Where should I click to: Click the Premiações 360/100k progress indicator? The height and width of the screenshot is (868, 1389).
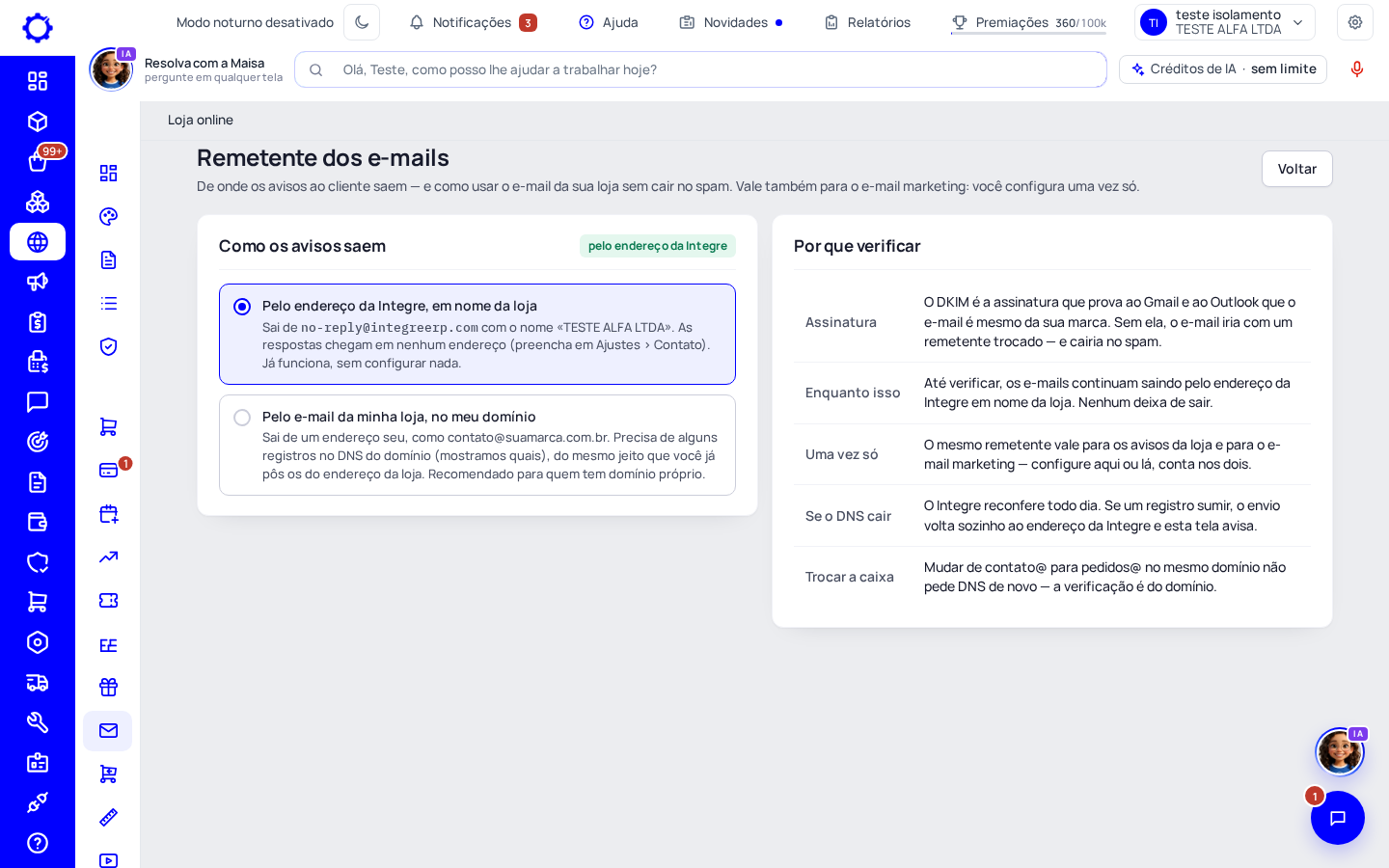point(1028,23)
